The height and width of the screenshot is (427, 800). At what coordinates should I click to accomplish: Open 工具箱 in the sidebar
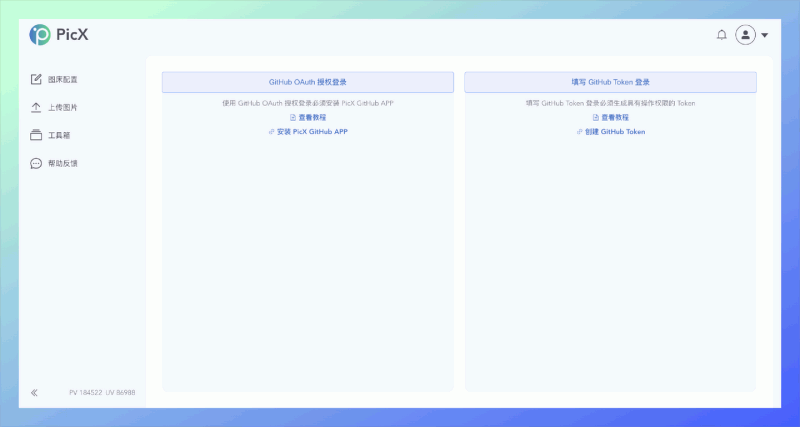tap(51, 136)
